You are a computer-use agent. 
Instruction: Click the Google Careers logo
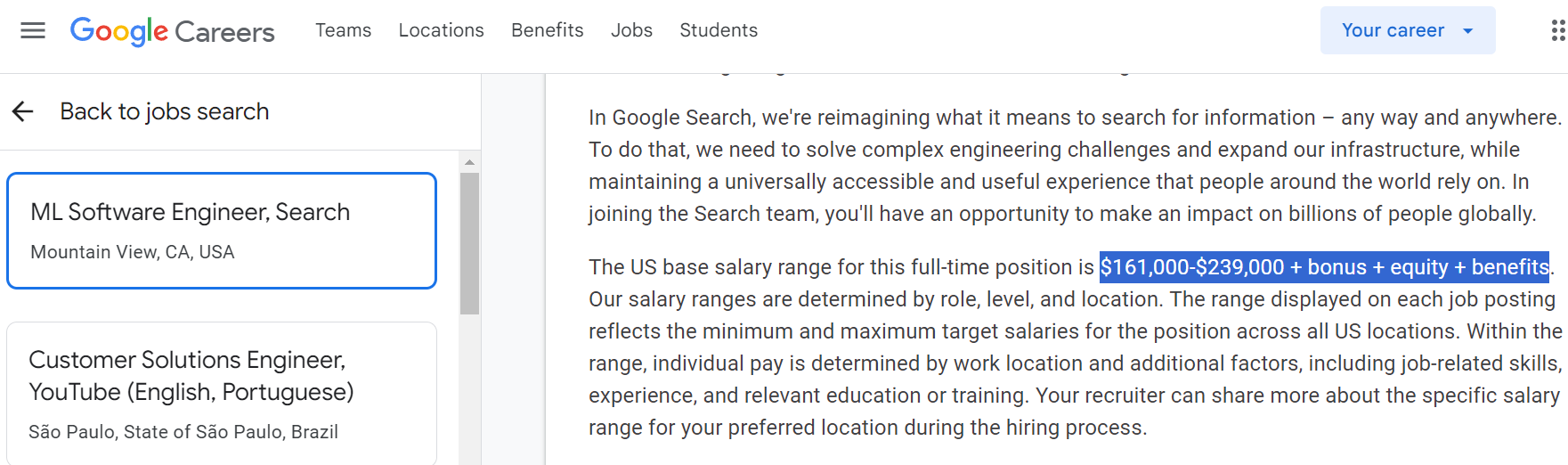(173, 31)
